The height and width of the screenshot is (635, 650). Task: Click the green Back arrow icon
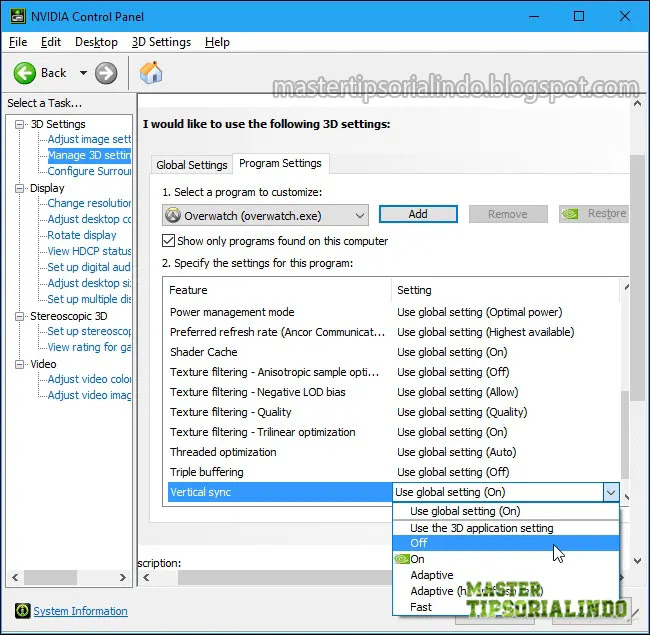(x=24, y=73)
